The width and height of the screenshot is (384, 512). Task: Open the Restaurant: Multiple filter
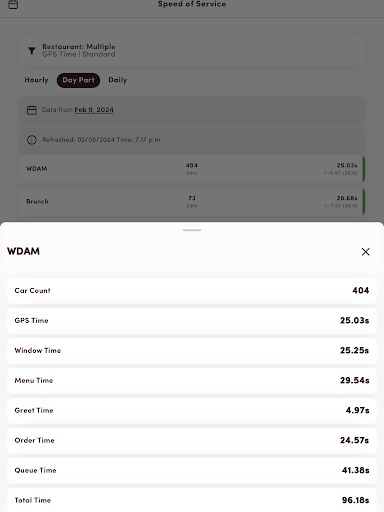[192, 50]
